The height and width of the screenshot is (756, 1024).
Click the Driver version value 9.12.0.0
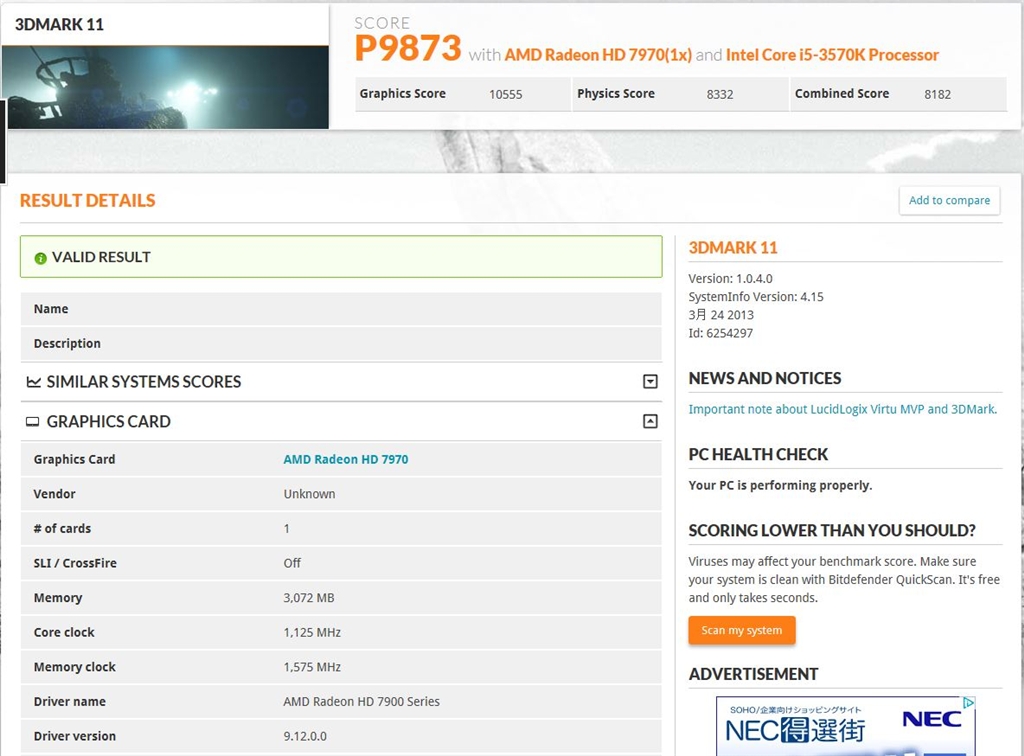305,736
